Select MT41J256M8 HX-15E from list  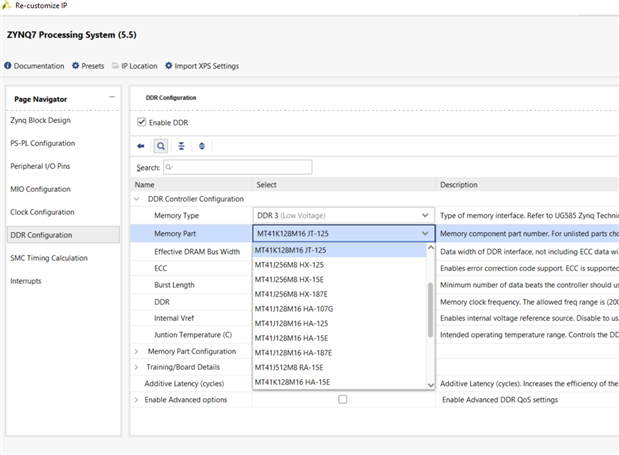289,279
